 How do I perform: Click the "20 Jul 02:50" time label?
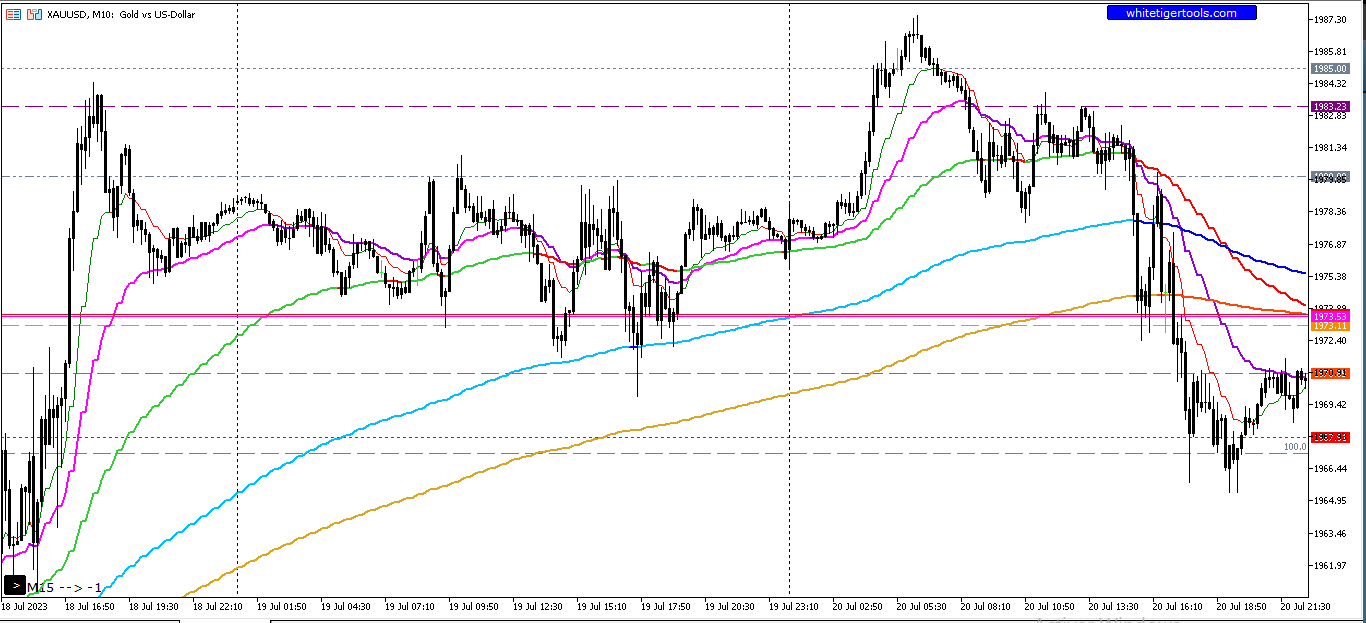point(858,606)
